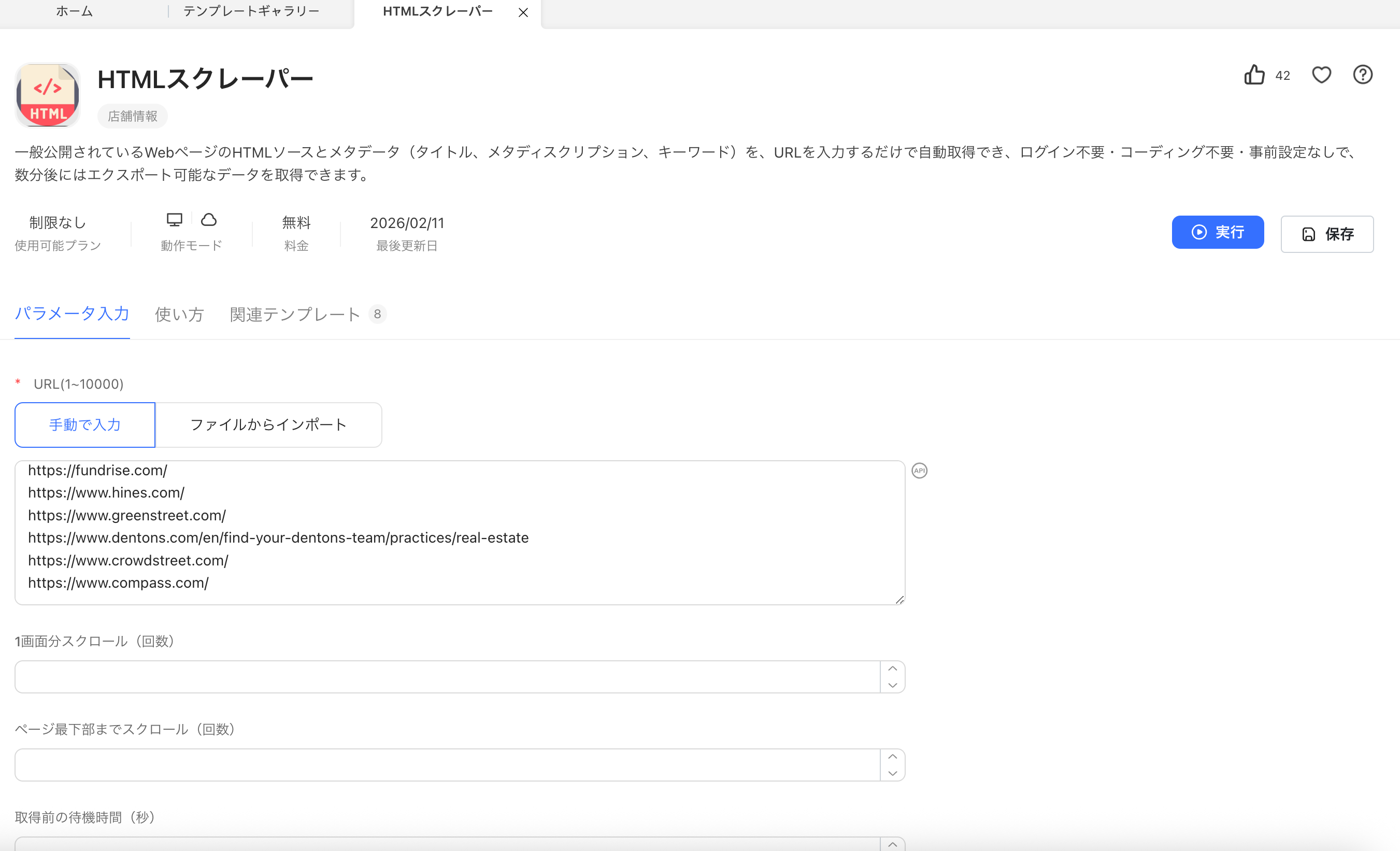Click the https://www.hines.com/ line
The image size is (1400, 851).
(x=106, y=492)
